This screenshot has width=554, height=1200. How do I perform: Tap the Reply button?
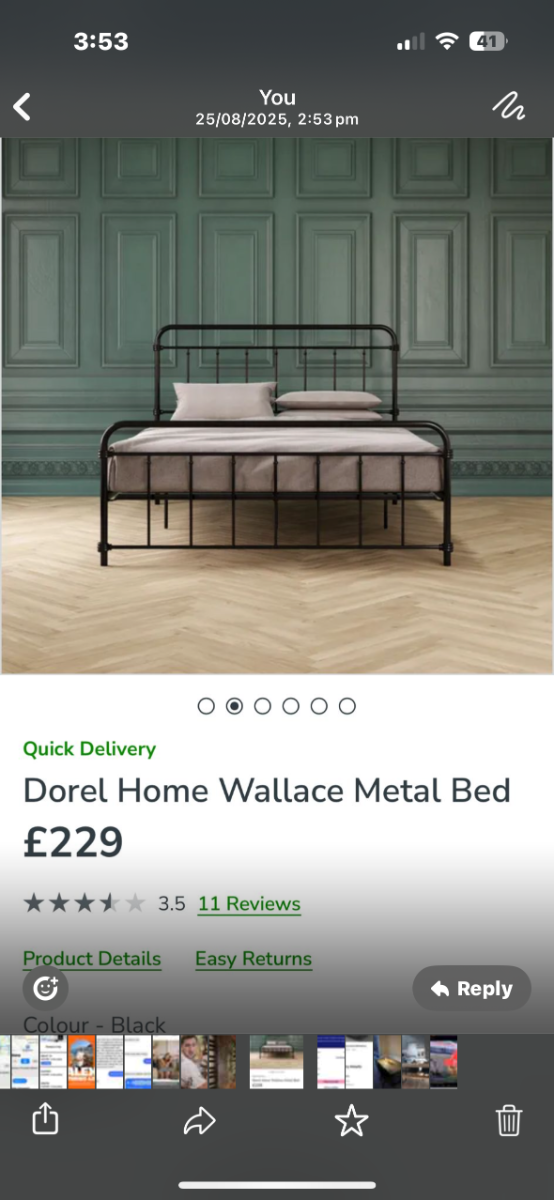pyautogui.click(x=472, y=988)
